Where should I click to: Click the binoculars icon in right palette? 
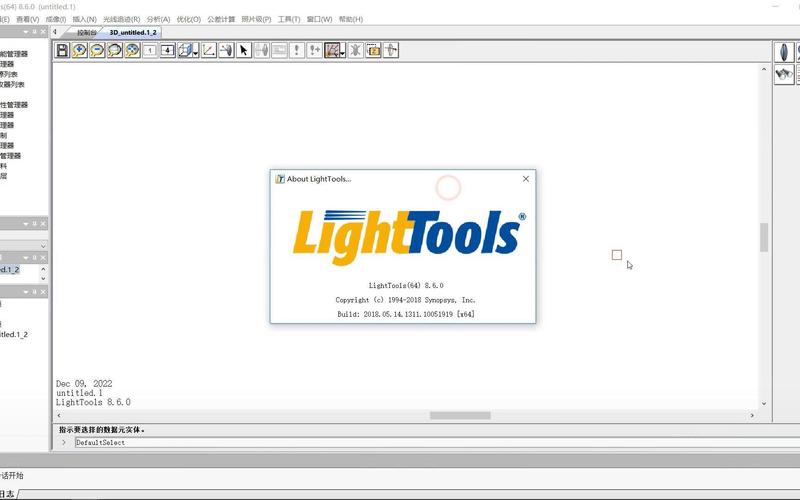784,74
